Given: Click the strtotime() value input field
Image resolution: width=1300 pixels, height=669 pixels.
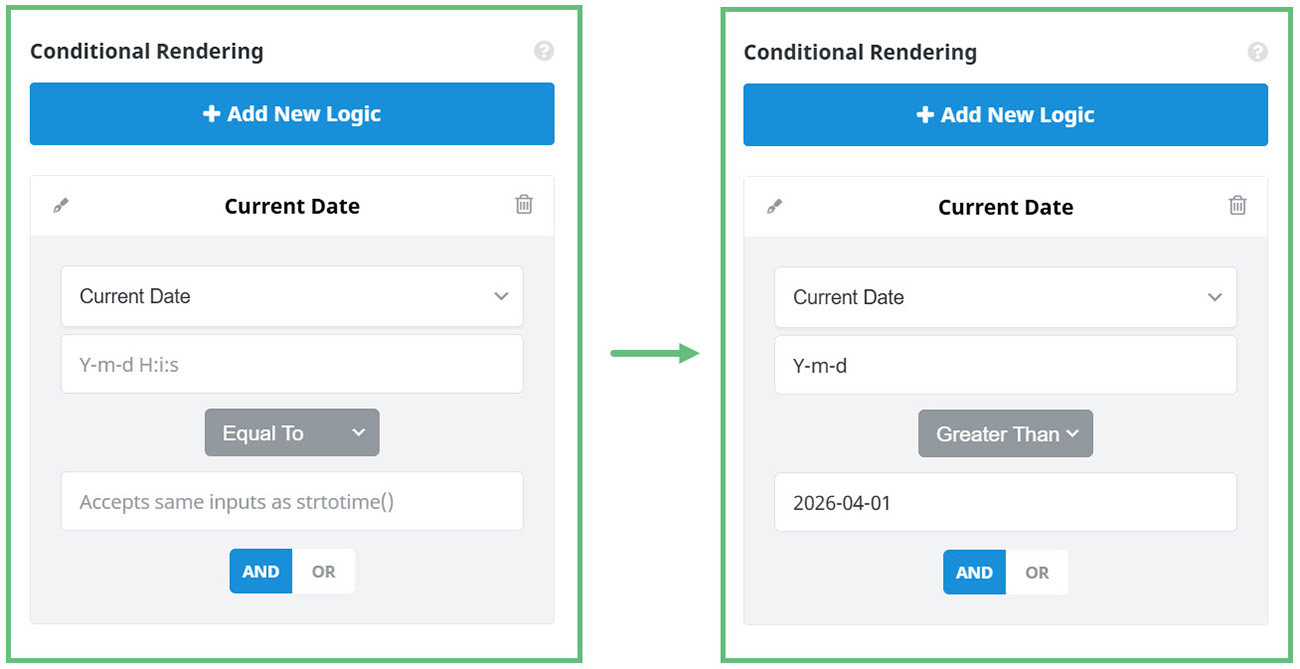Looking at the screenshot, I should coord(292,501).
